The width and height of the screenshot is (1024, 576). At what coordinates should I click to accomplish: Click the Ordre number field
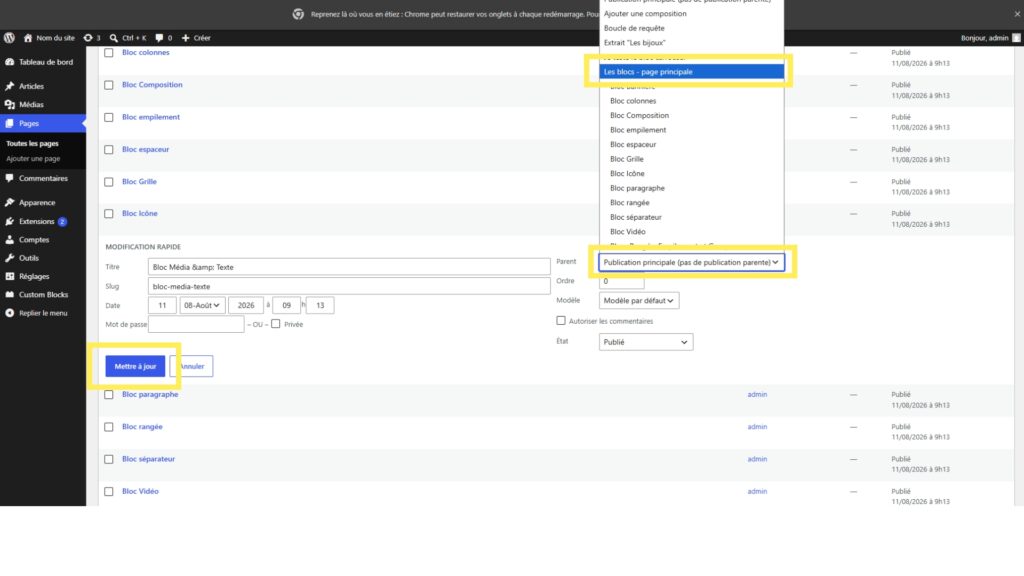coord(621,281)
